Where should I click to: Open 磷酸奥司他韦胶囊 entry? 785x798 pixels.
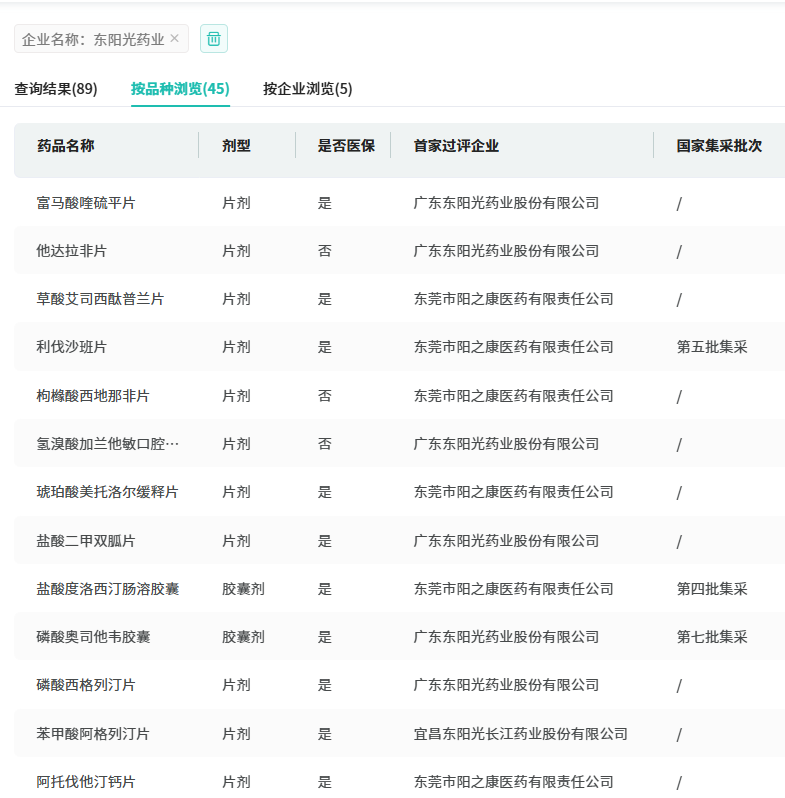pos(93,637)
